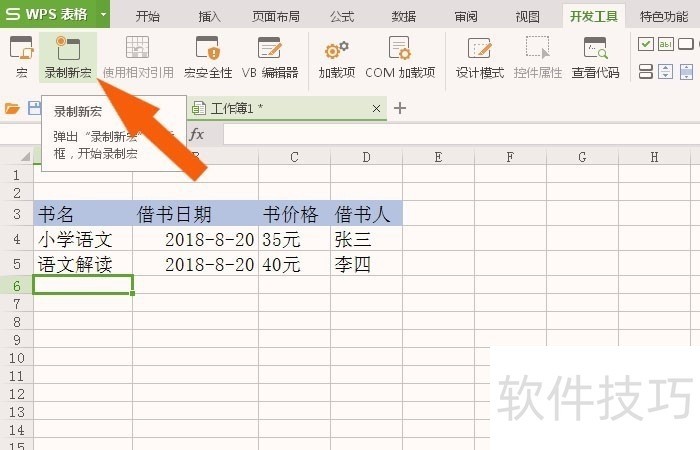Screen dimensions: 700x450
Task: Click the fx insert function button
Action: coord(197,134)
